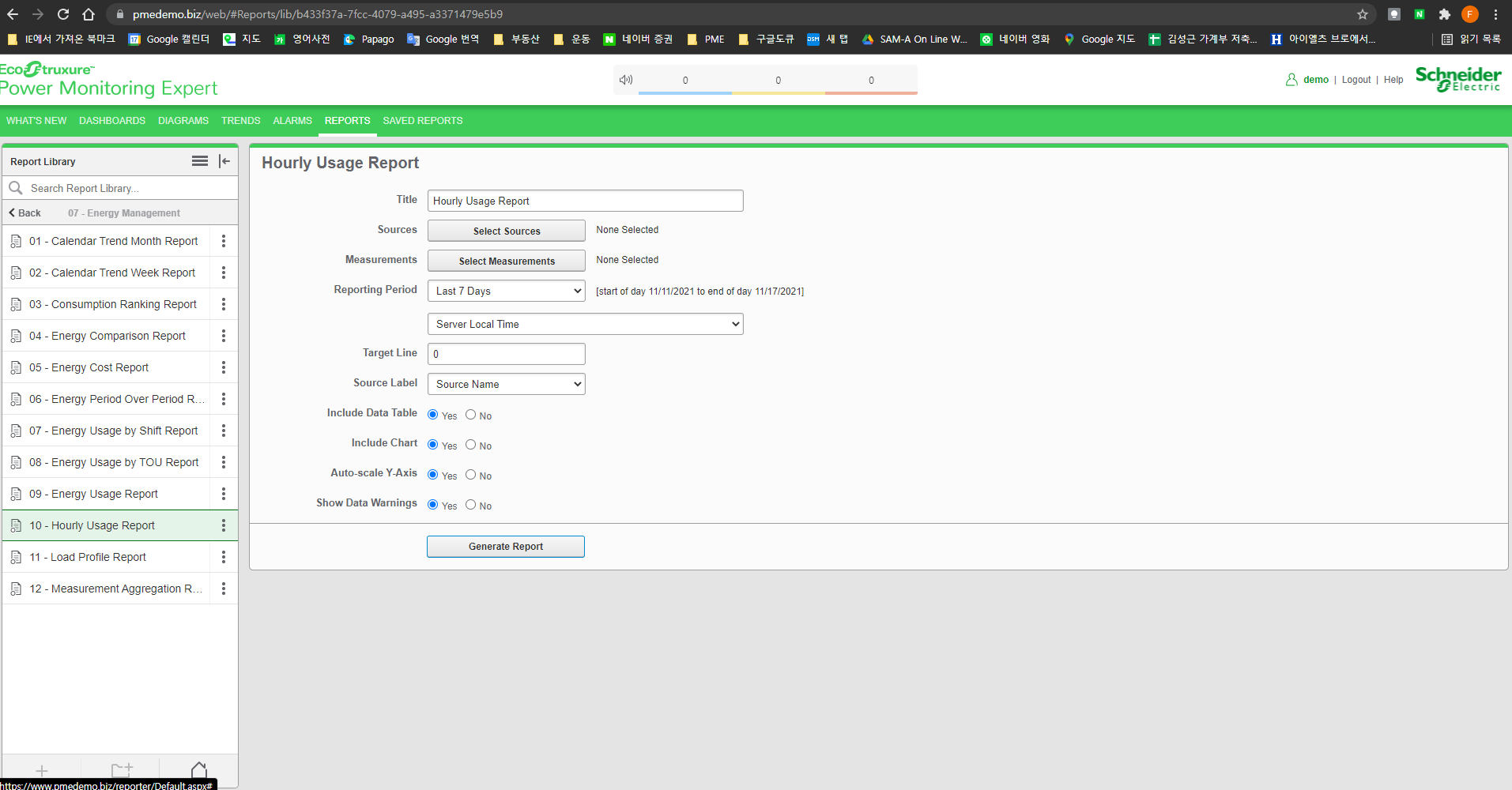Open the browser extensions puzzle icon
This screenshot has height=790, width=1512.
(x=1445, y=14)
